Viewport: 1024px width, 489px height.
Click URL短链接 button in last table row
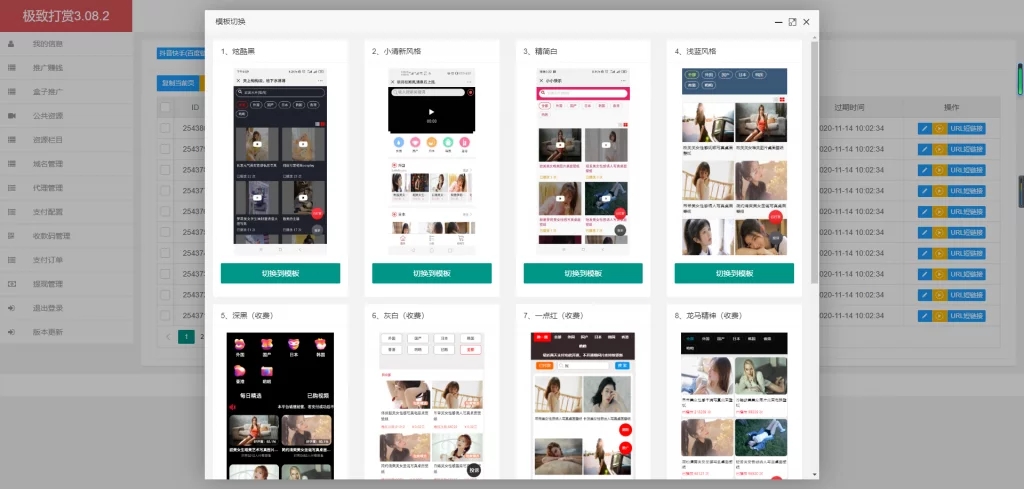tap(967, 316)
